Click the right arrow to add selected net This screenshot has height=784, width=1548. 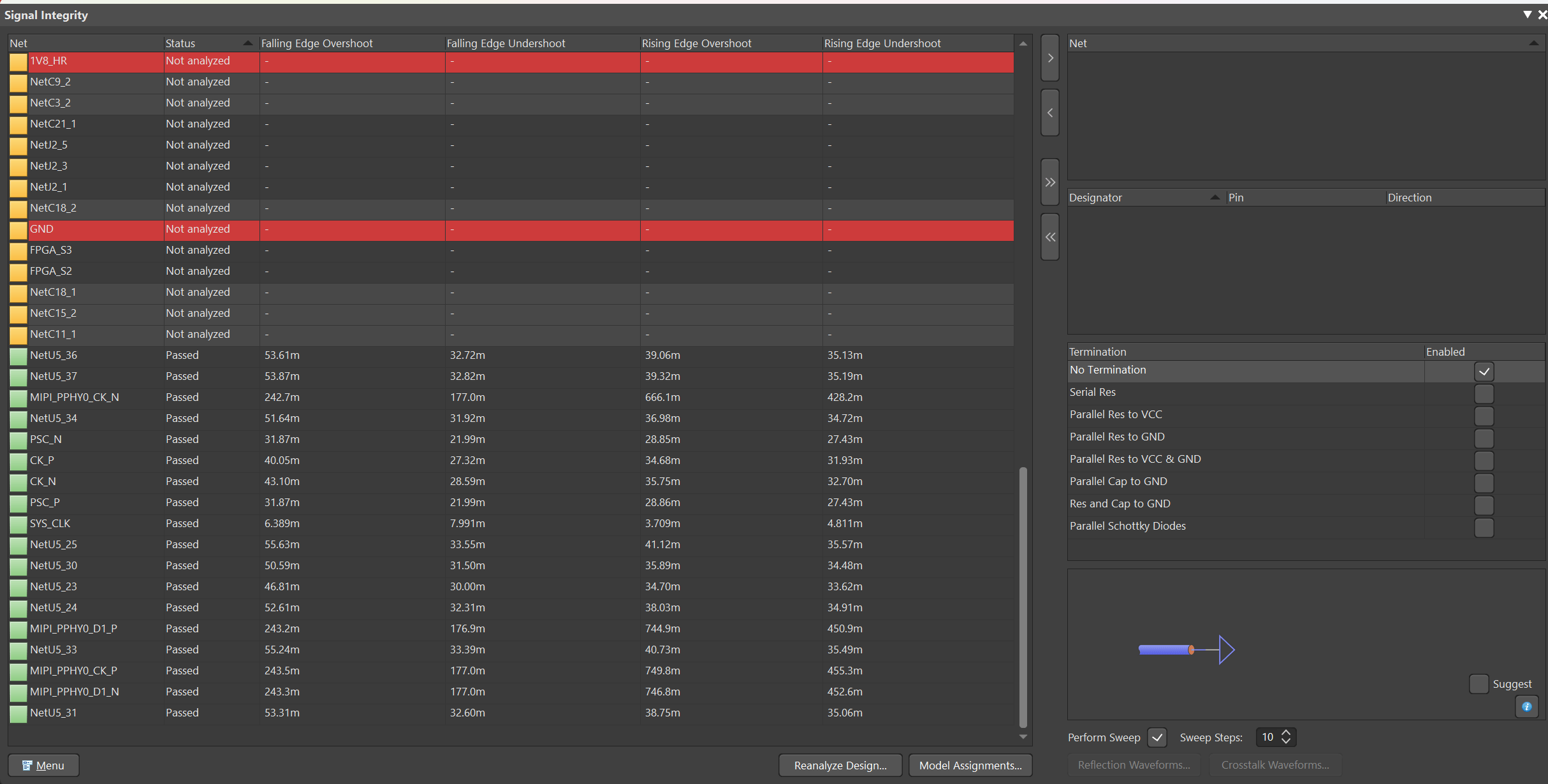coord(1049,57)
